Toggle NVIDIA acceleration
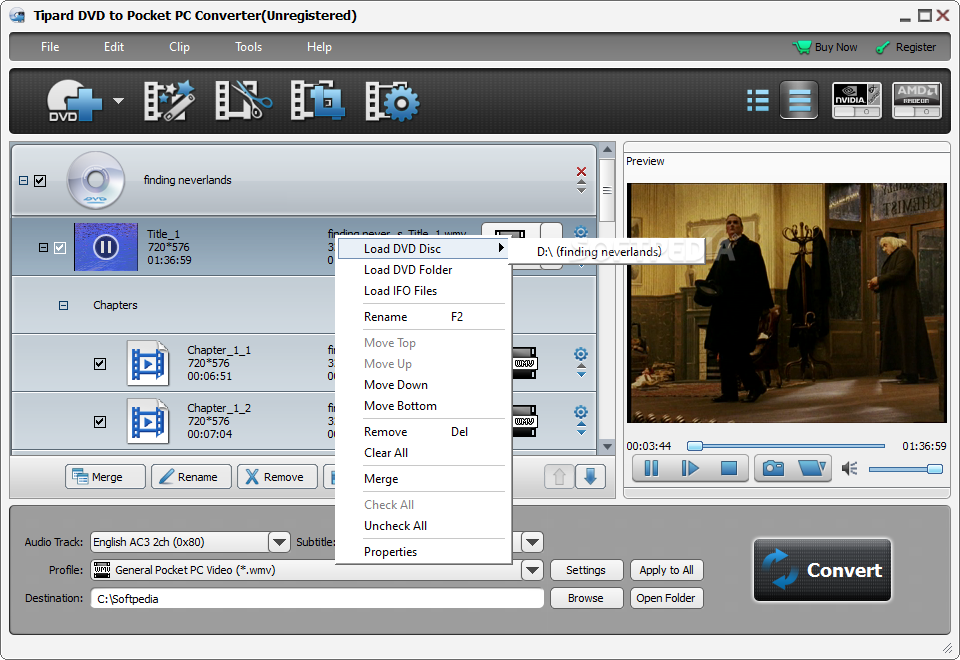960x660 pixels. click(857, 100)
